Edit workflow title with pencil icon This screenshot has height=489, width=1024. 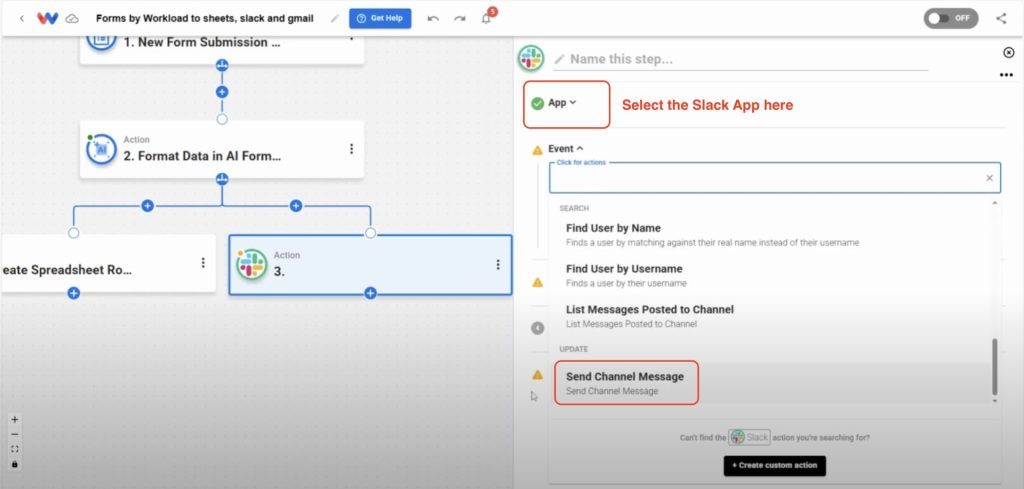coord(335,18)
